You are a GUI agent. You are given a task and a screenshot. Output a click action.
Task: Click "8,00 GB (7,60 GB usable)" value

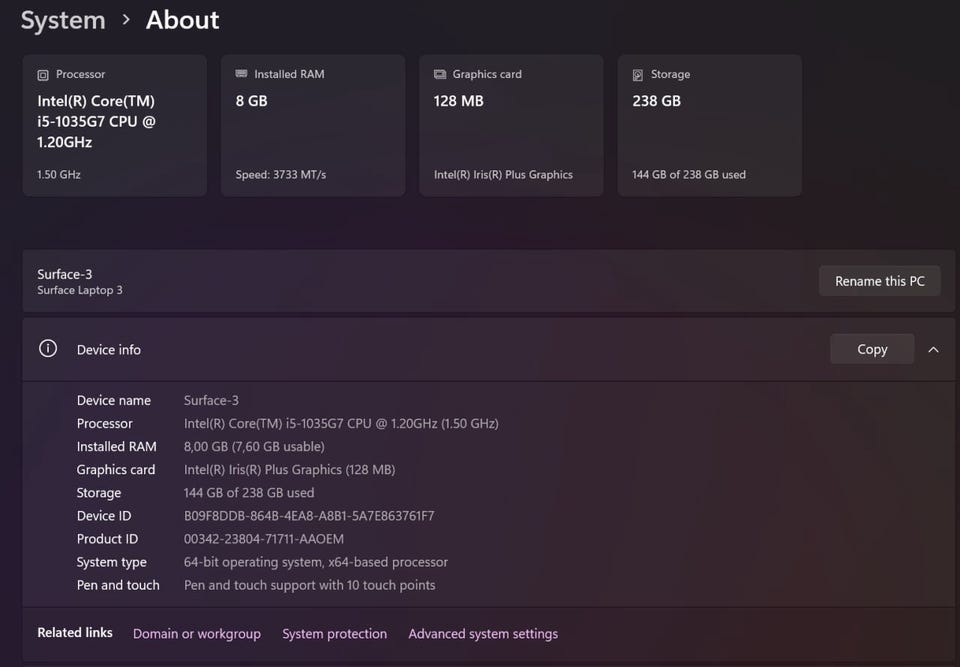254,447
